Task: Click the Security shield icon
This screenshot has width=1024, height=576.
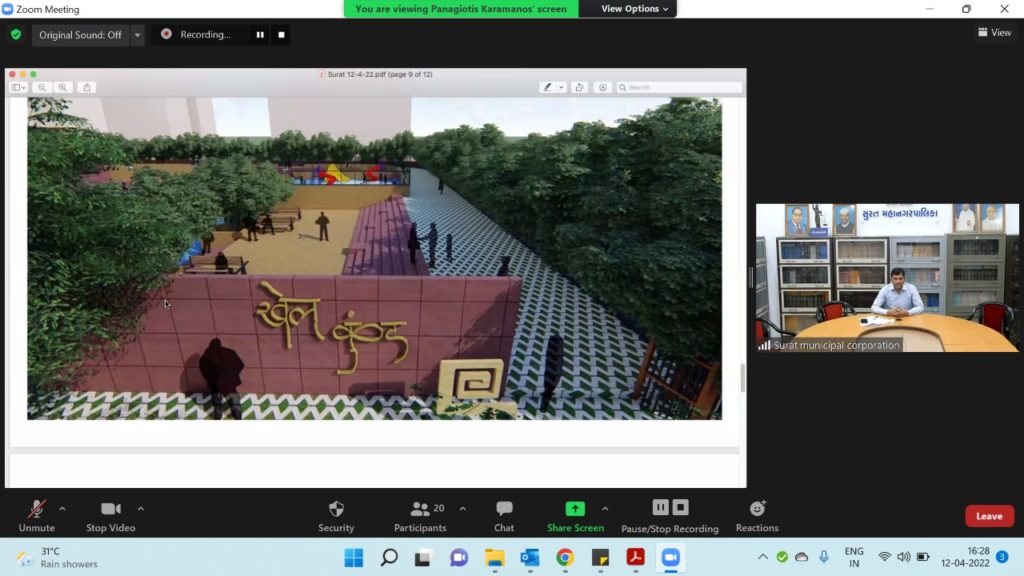Action: coord(336,509)
